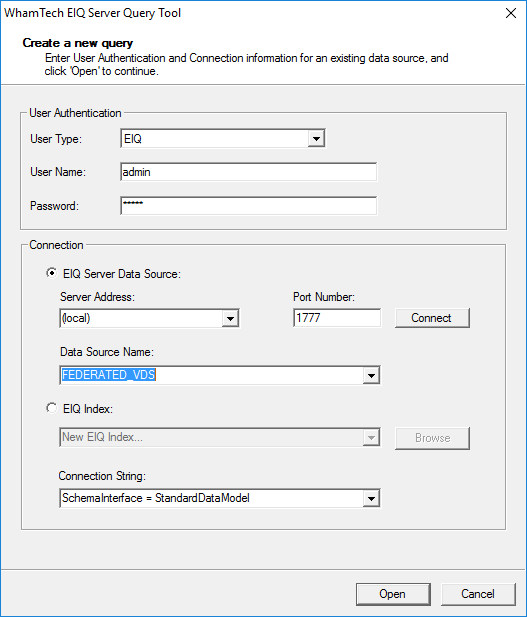
Task: Expand the Server Address dropdown arrow
Action: (x=230, y=318)
